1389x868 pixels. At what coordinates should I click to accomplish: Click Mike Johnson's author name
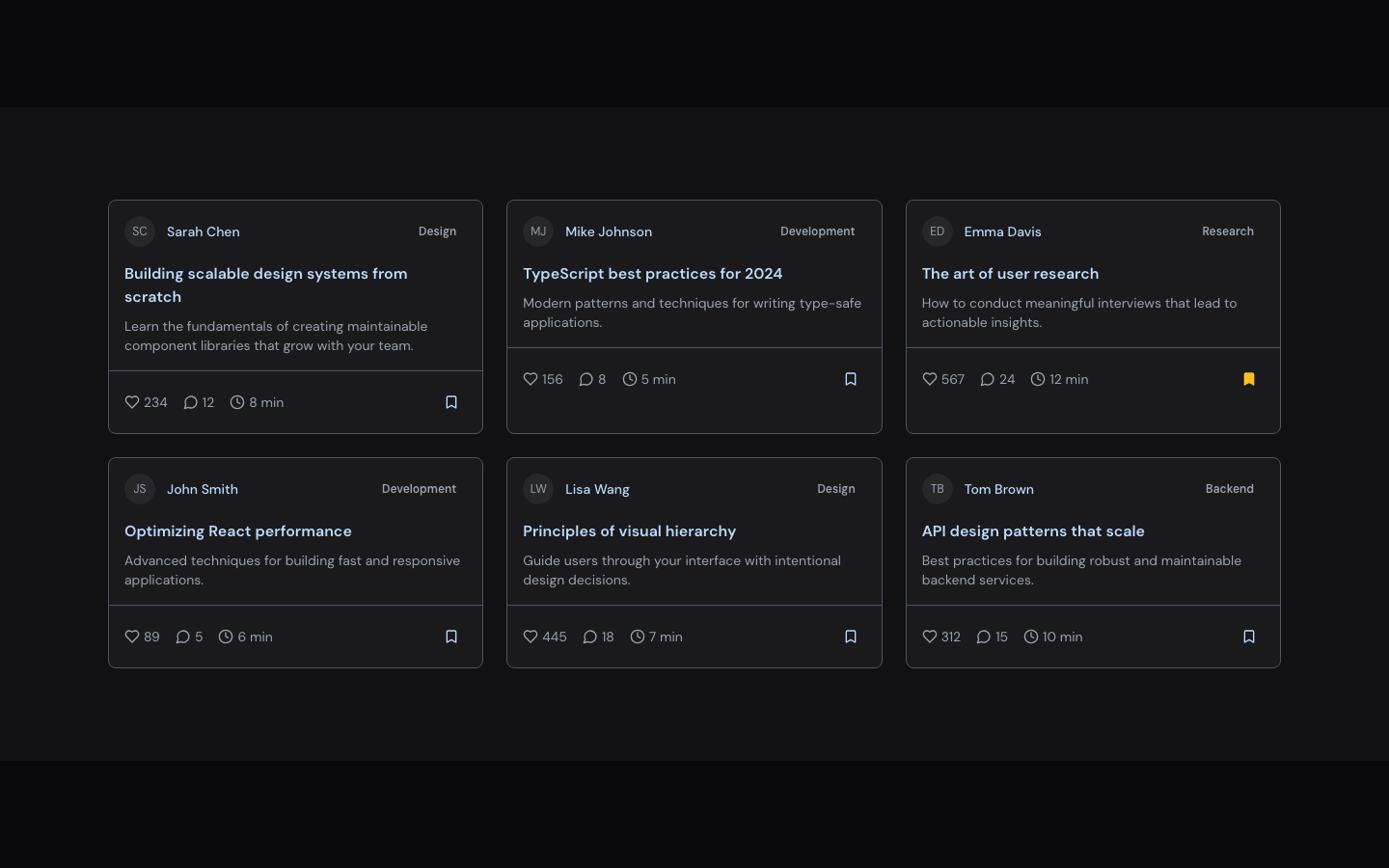point(609,231)
